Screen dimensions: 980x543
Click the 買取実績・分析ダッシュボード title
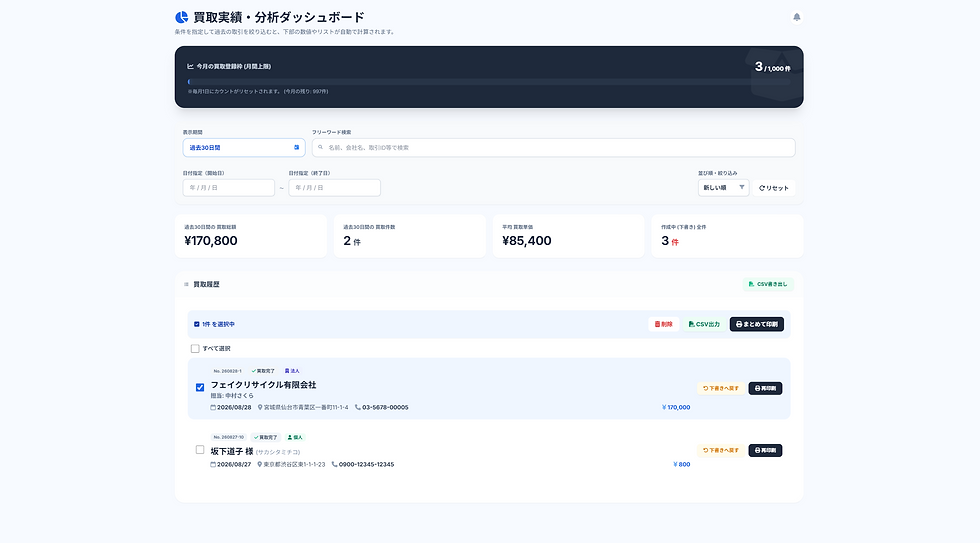coord(279,17)
